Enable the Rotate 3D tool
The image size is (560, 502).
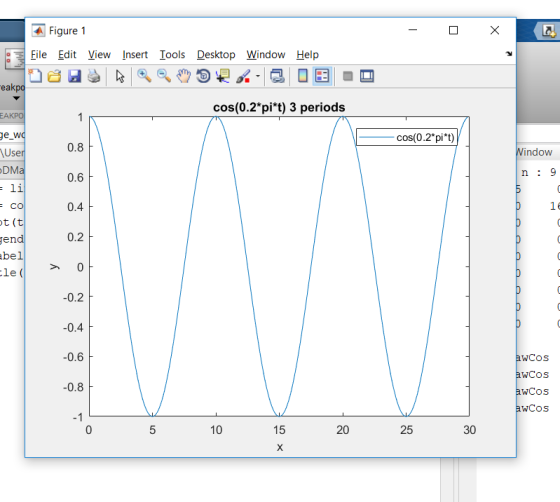(203, 76)
